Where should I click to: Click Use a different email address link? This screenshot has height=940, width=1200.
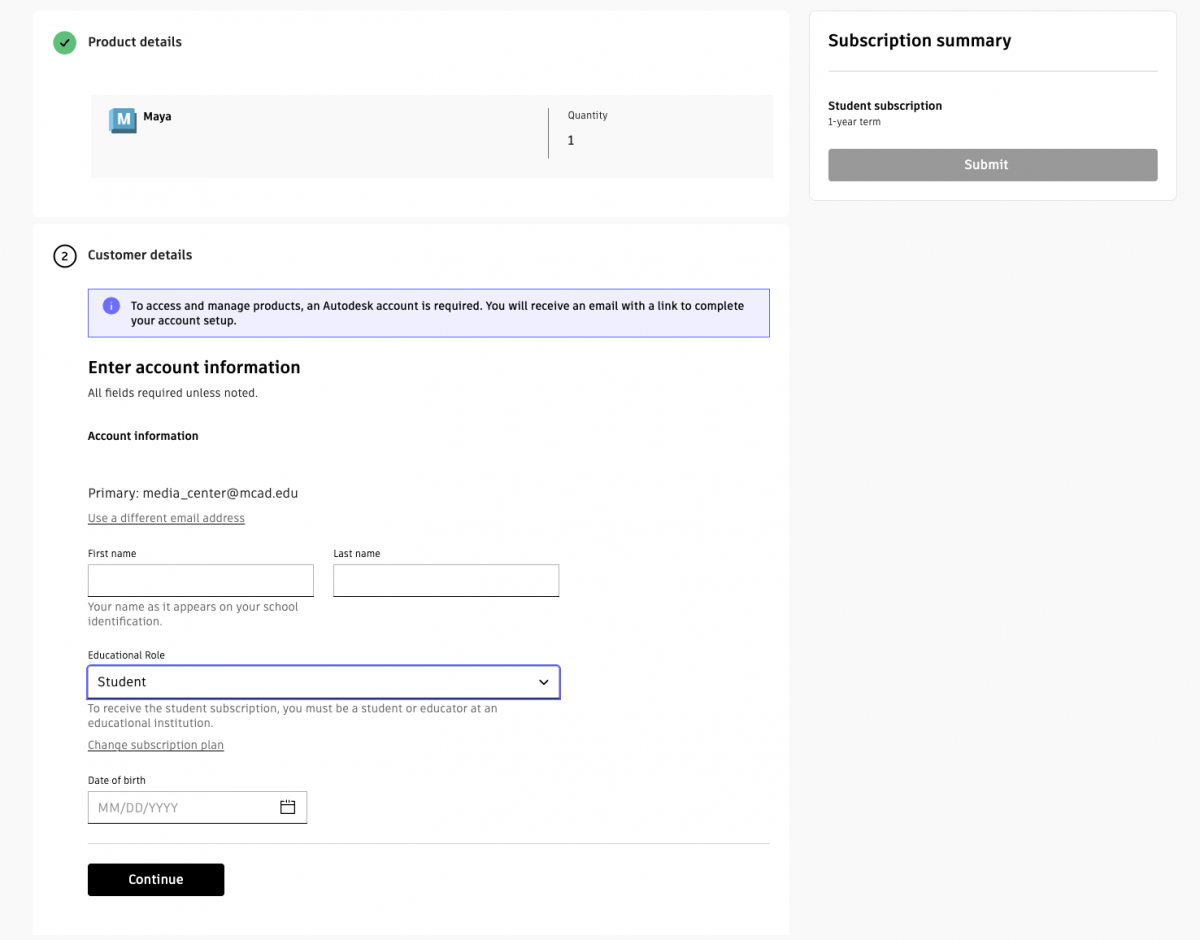166,518
